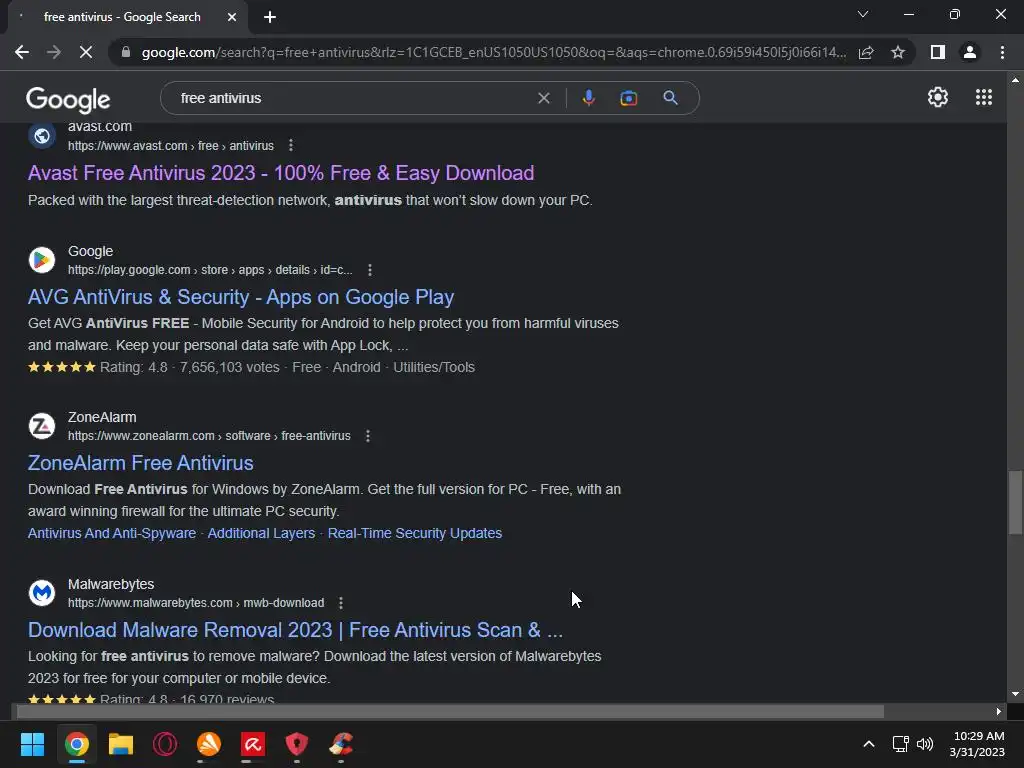The height and width of the screenshot is (768, 1024).
Task: Open the clock showing 10:29 AM
Action: coord(977,744)
